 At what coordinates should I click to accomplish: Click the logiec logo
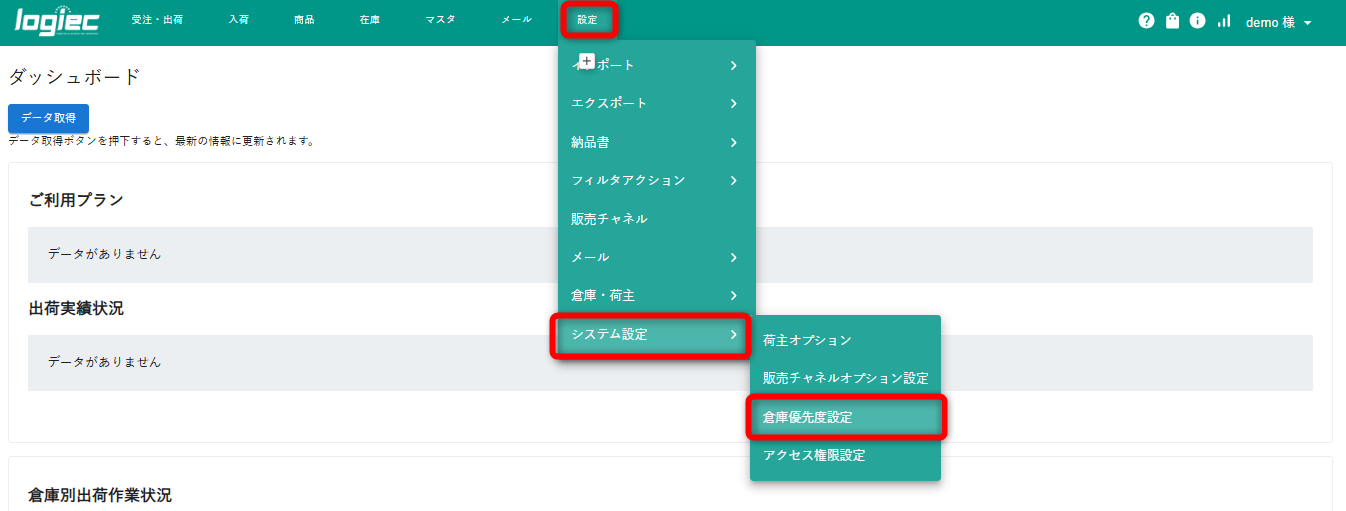pos(56,21)
